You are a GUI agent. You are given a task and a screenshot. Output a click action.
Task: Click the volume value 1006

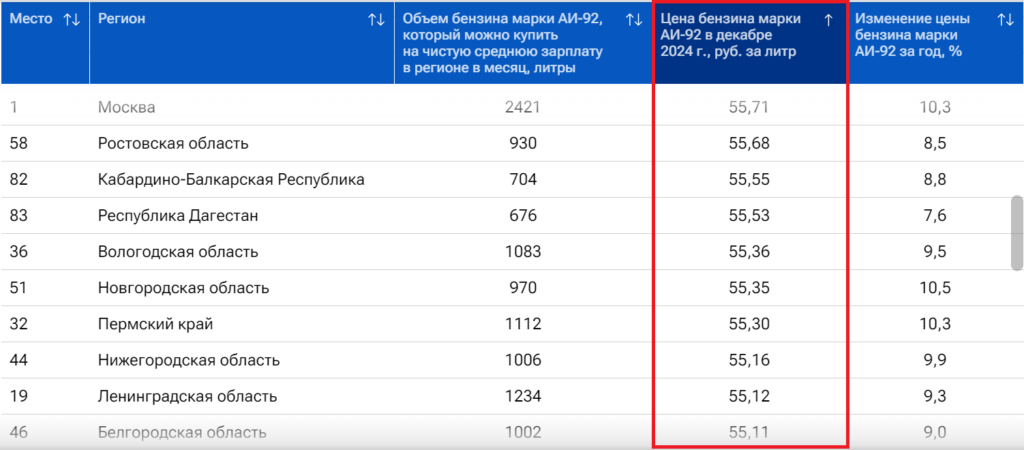coord(523,360)
